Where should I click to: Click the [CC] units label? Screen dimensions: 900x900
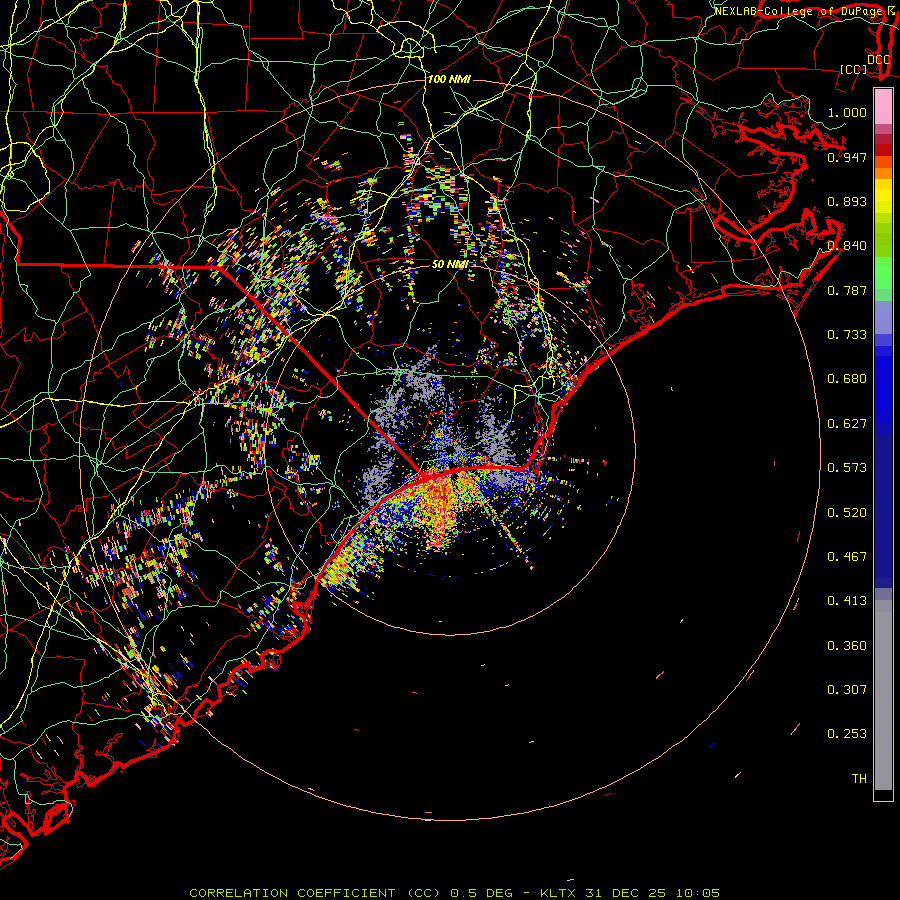[853, 69]
